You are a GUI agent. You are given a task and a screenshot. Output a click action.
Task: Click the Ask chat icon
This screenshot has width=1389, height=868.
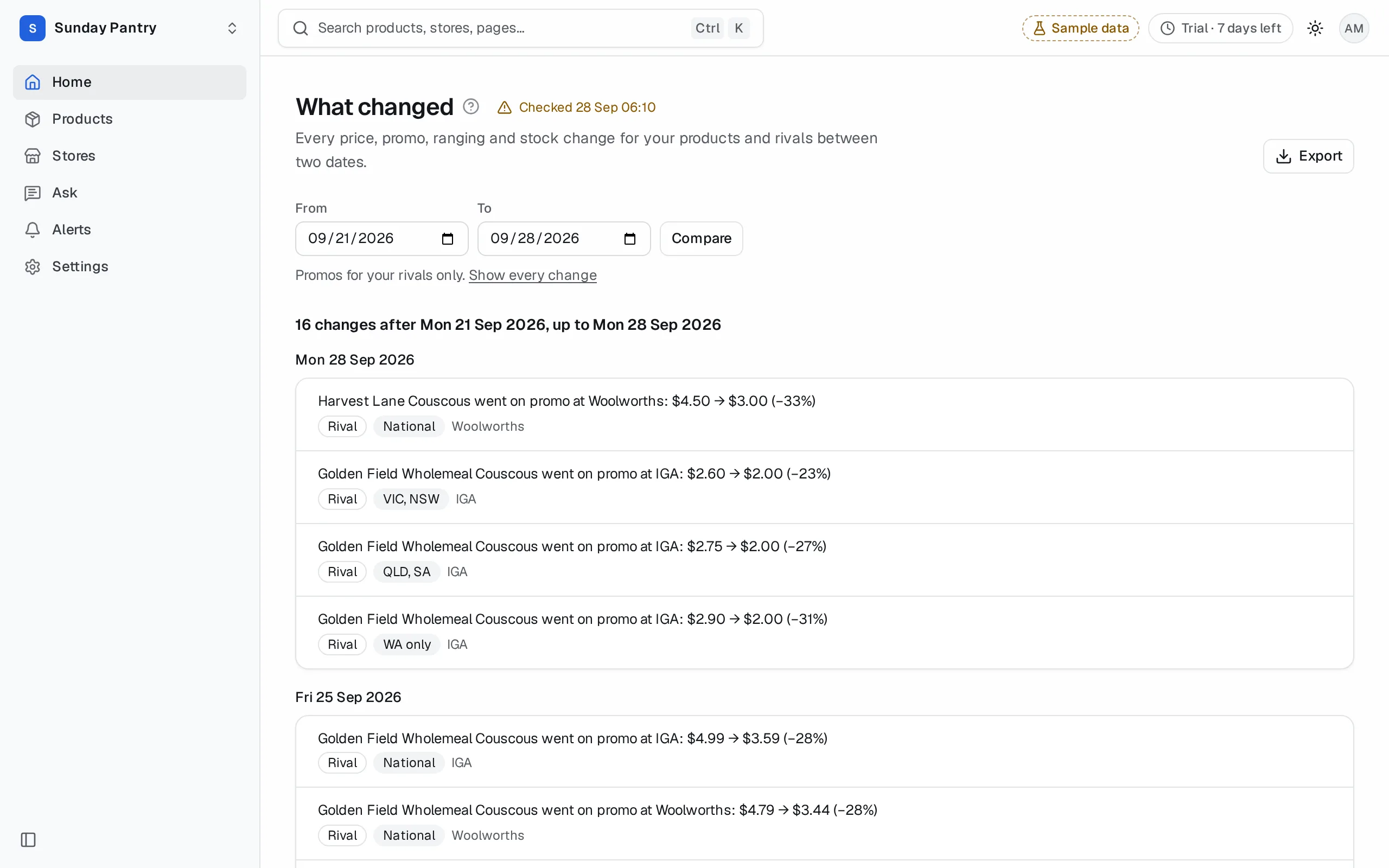(33, 193)
